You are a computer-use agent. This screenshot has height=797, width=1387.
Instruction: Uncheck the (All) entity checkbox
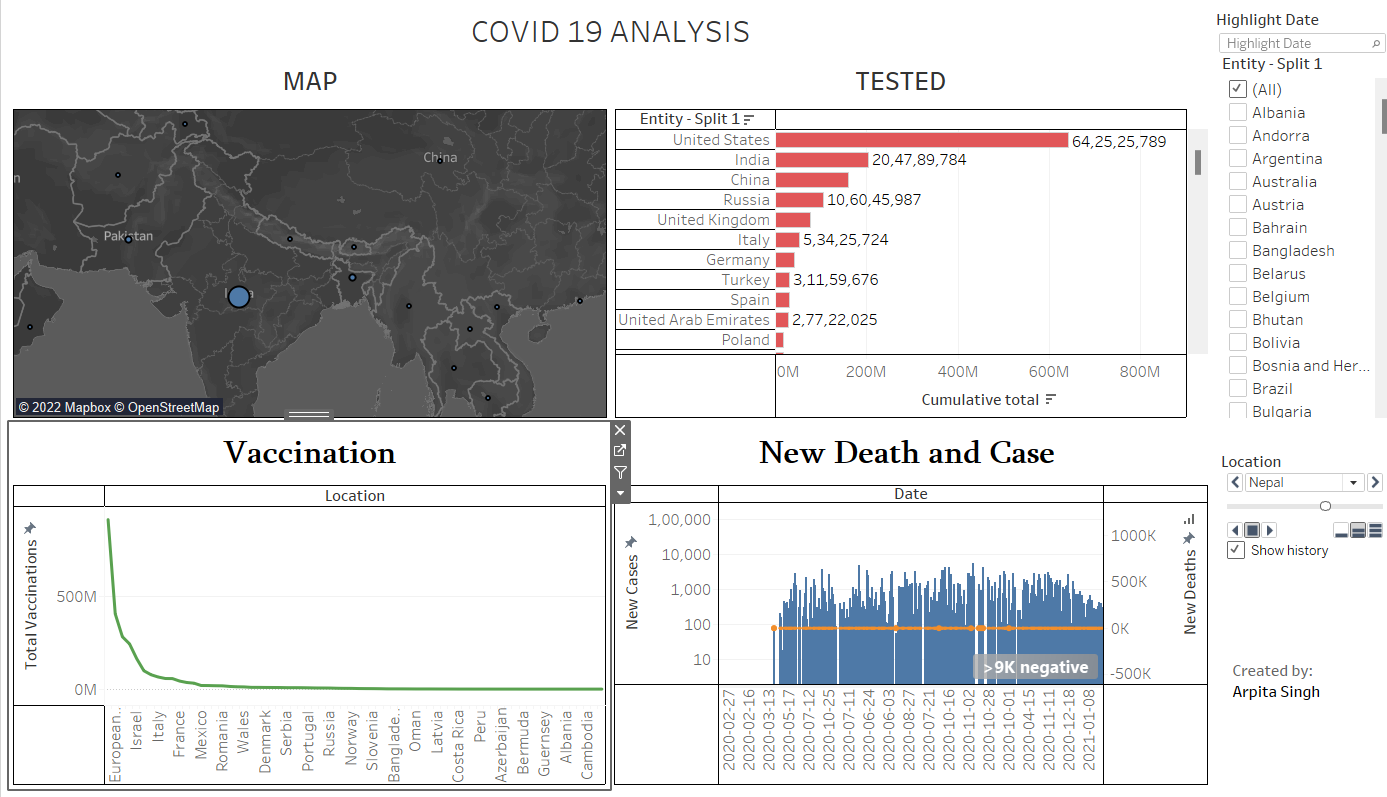[1237, 89]
